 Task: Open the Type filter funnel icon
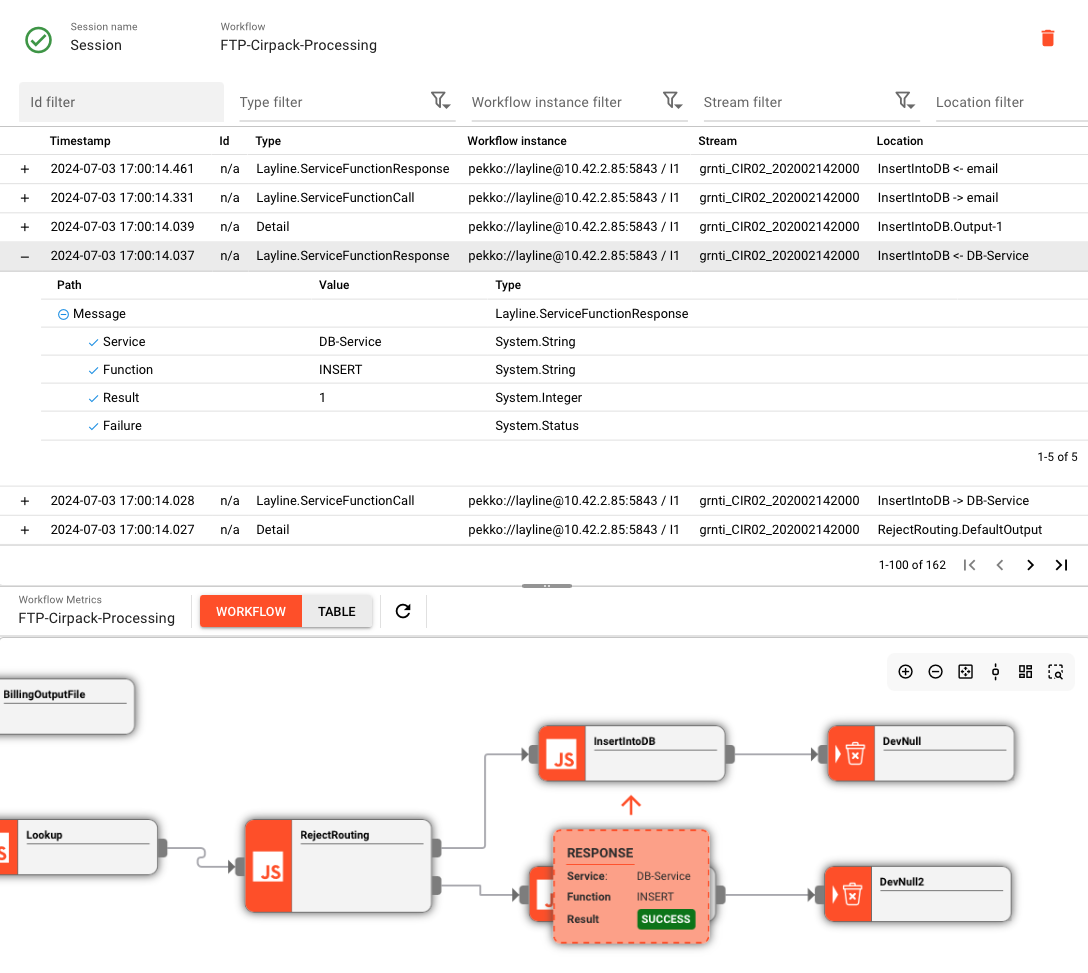click(440, 101)
